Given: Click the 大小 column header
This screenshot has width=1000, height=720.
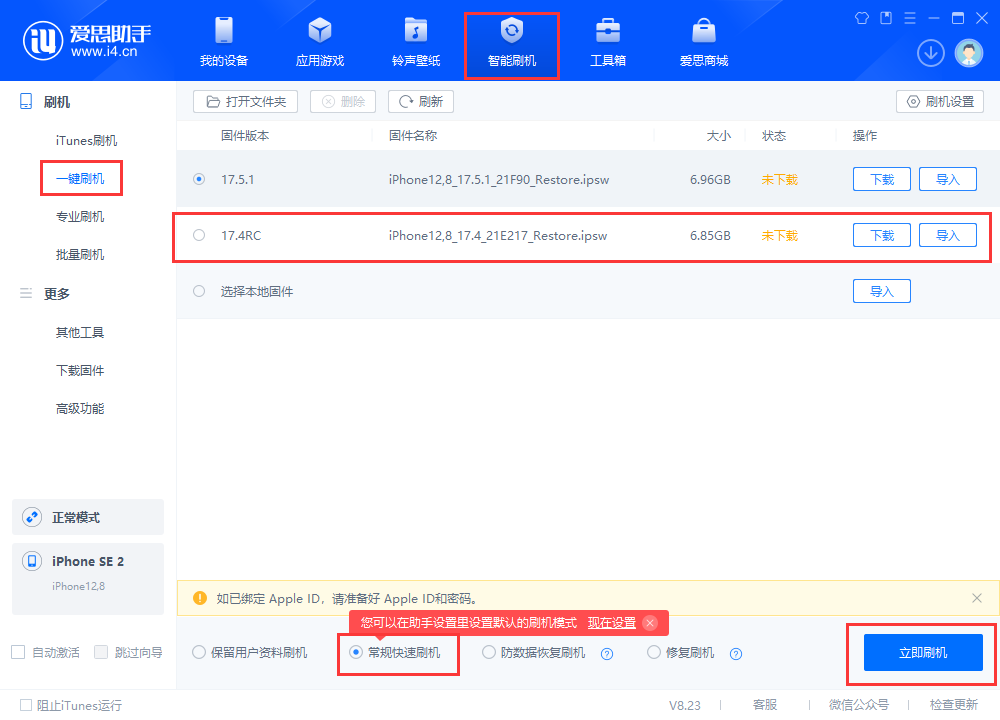Looking at the screenshot, I should [x=718, y=135].
